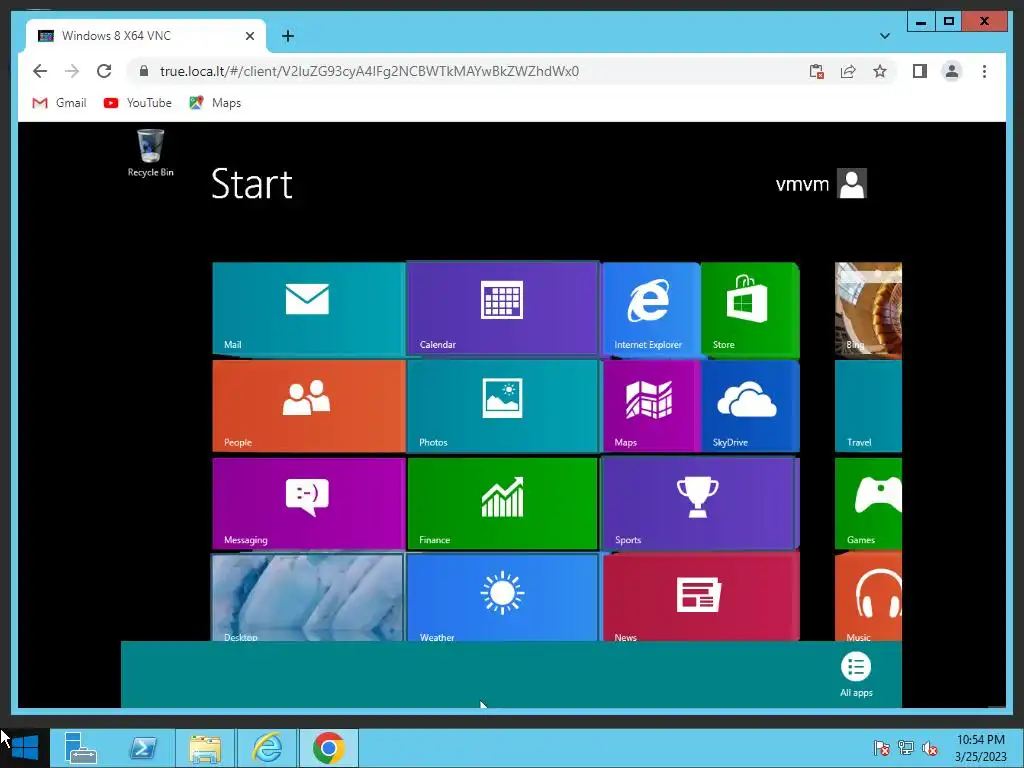Open the vmvm user account menu

[x=821, y=184]
